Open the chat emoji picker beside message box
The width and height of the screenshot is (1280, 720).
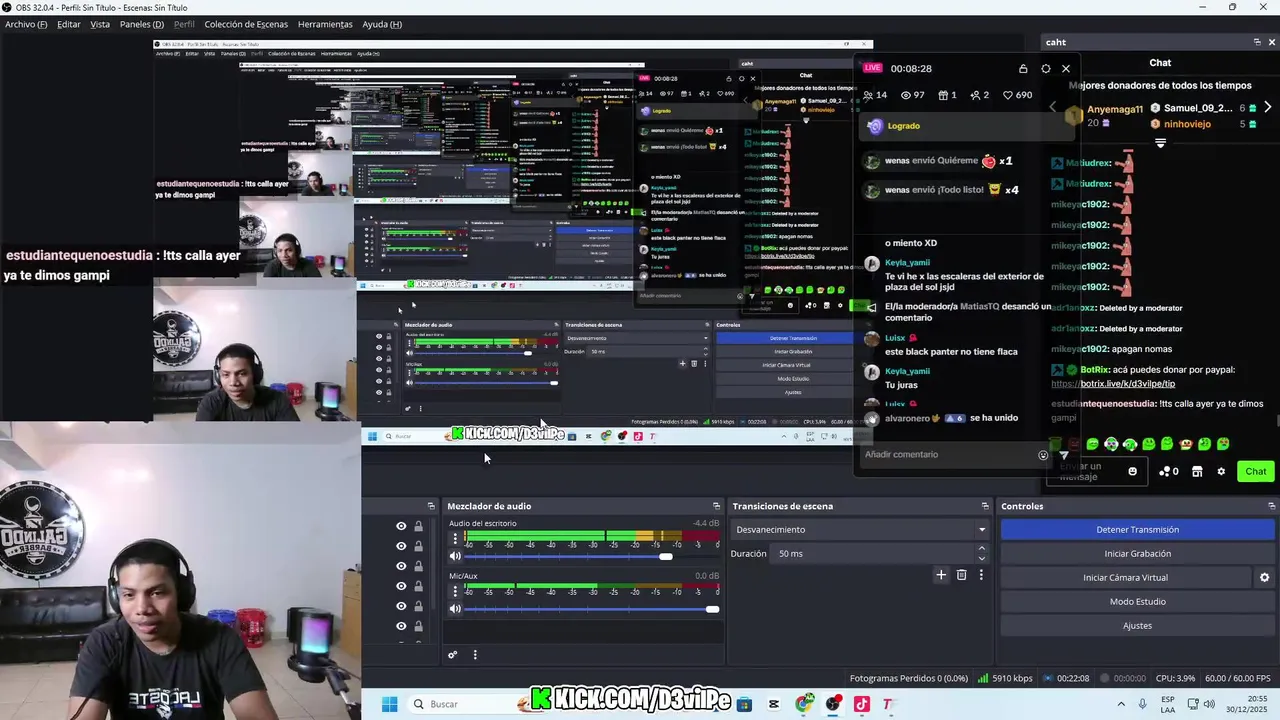coord(1132,472)
